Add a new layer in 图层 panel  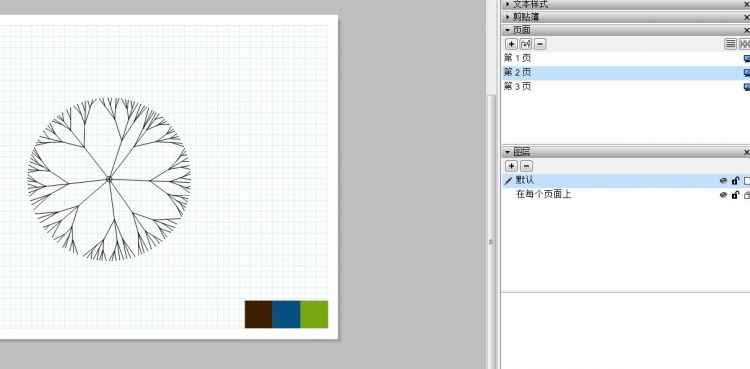(511, 166)
